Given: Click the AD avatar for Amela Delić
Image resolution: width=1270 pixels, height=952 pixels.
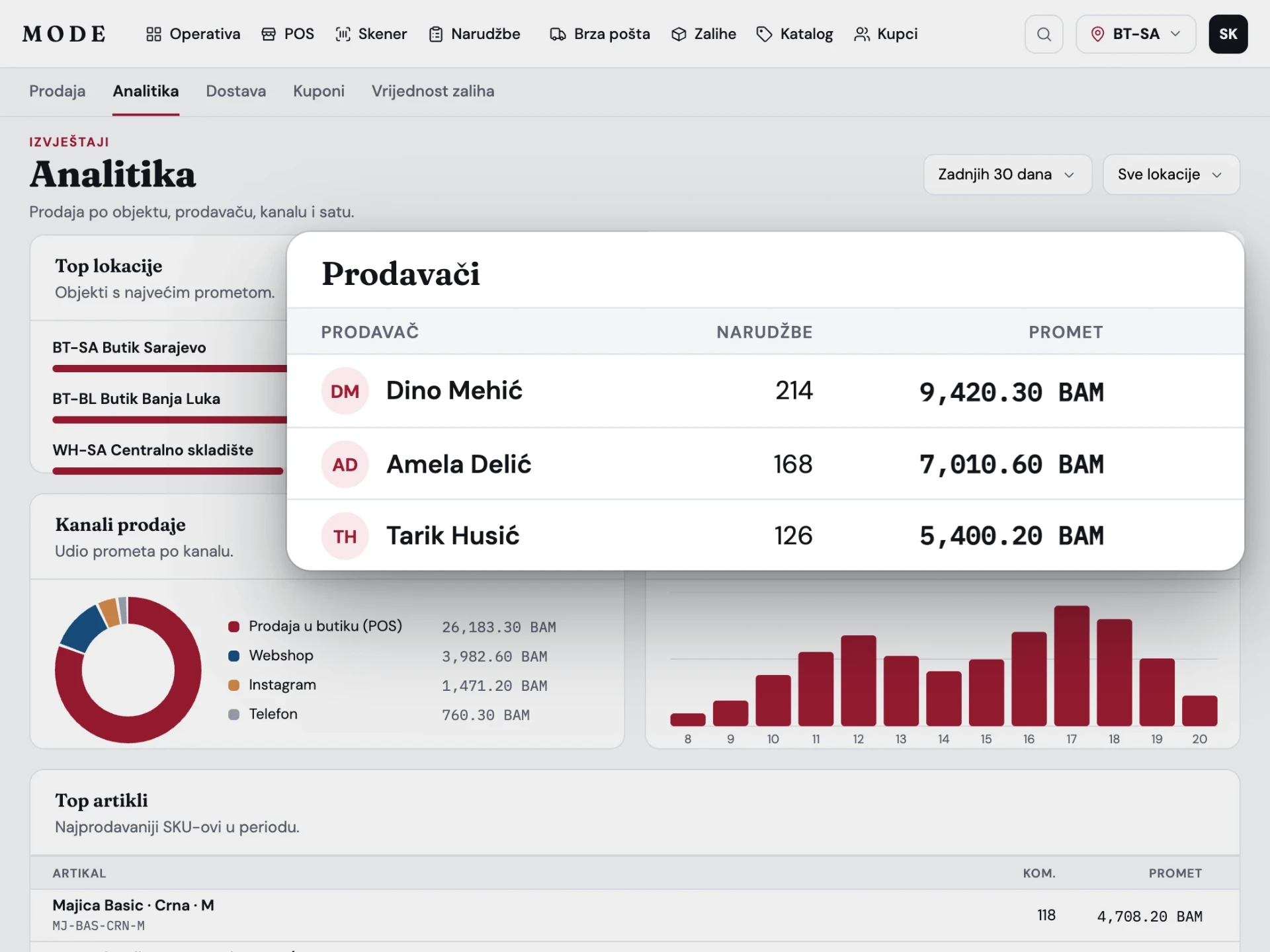Looking at the screenshot, I should (345, 464).
